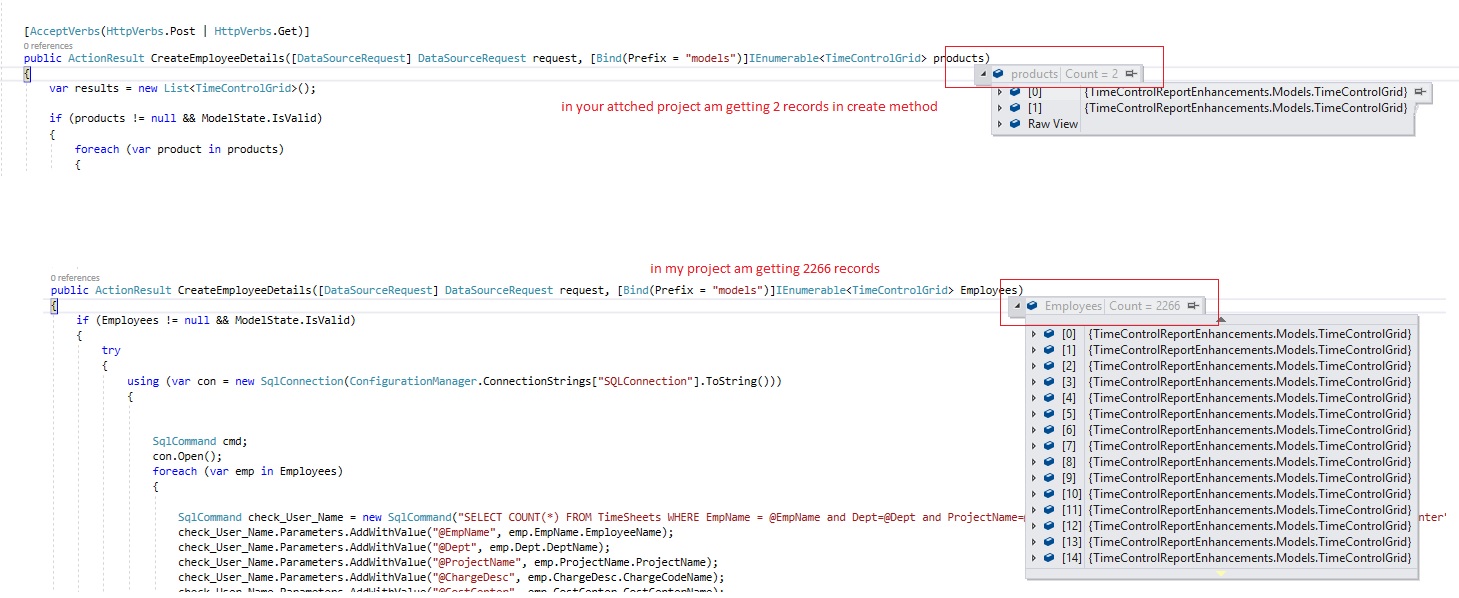Screen dimensions: 1459x598
Task: Click index label [7] in Employees list
Action: [1069, 446]
